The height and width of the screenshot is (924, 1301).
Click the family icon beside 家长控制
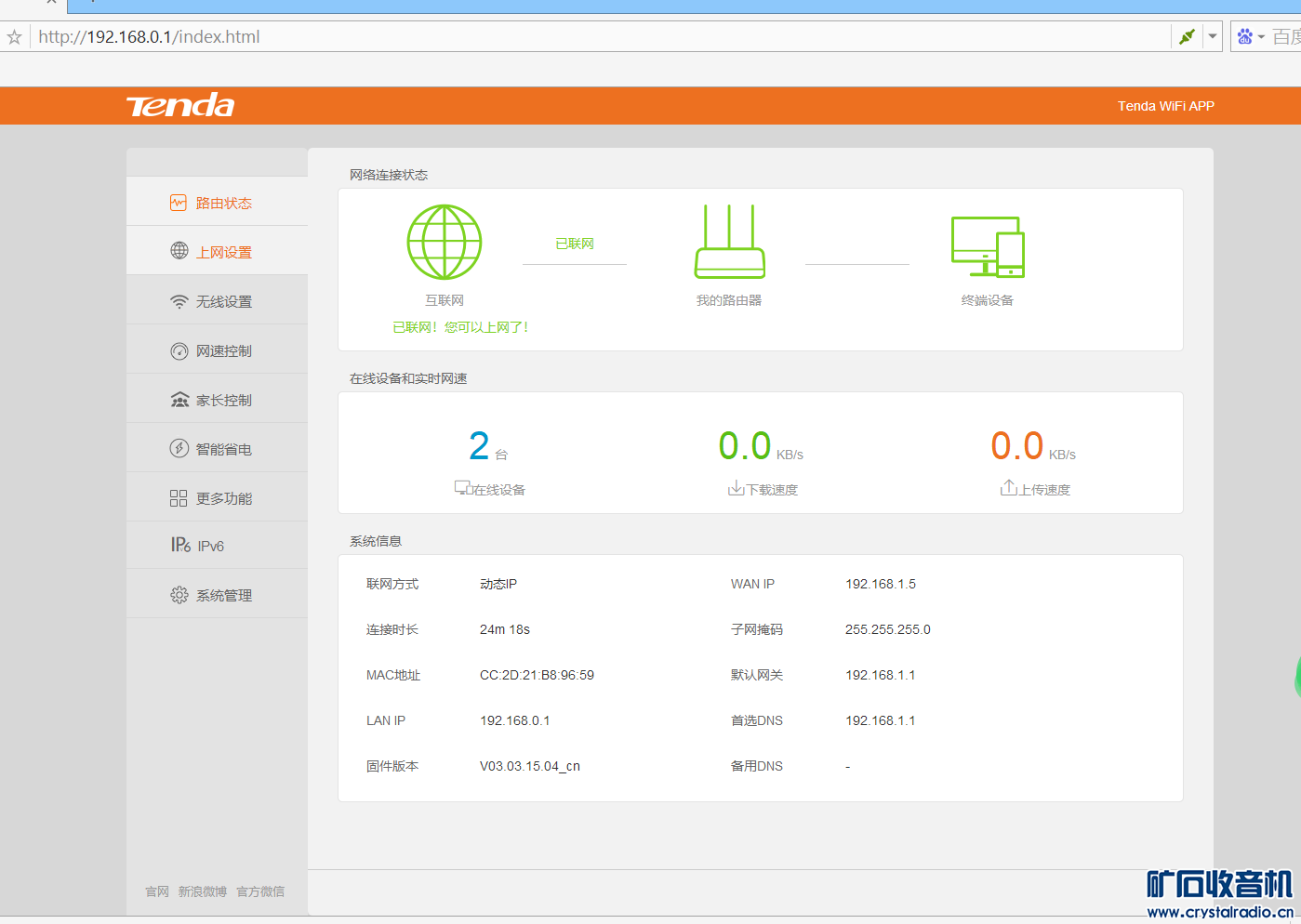coord(179,400)
